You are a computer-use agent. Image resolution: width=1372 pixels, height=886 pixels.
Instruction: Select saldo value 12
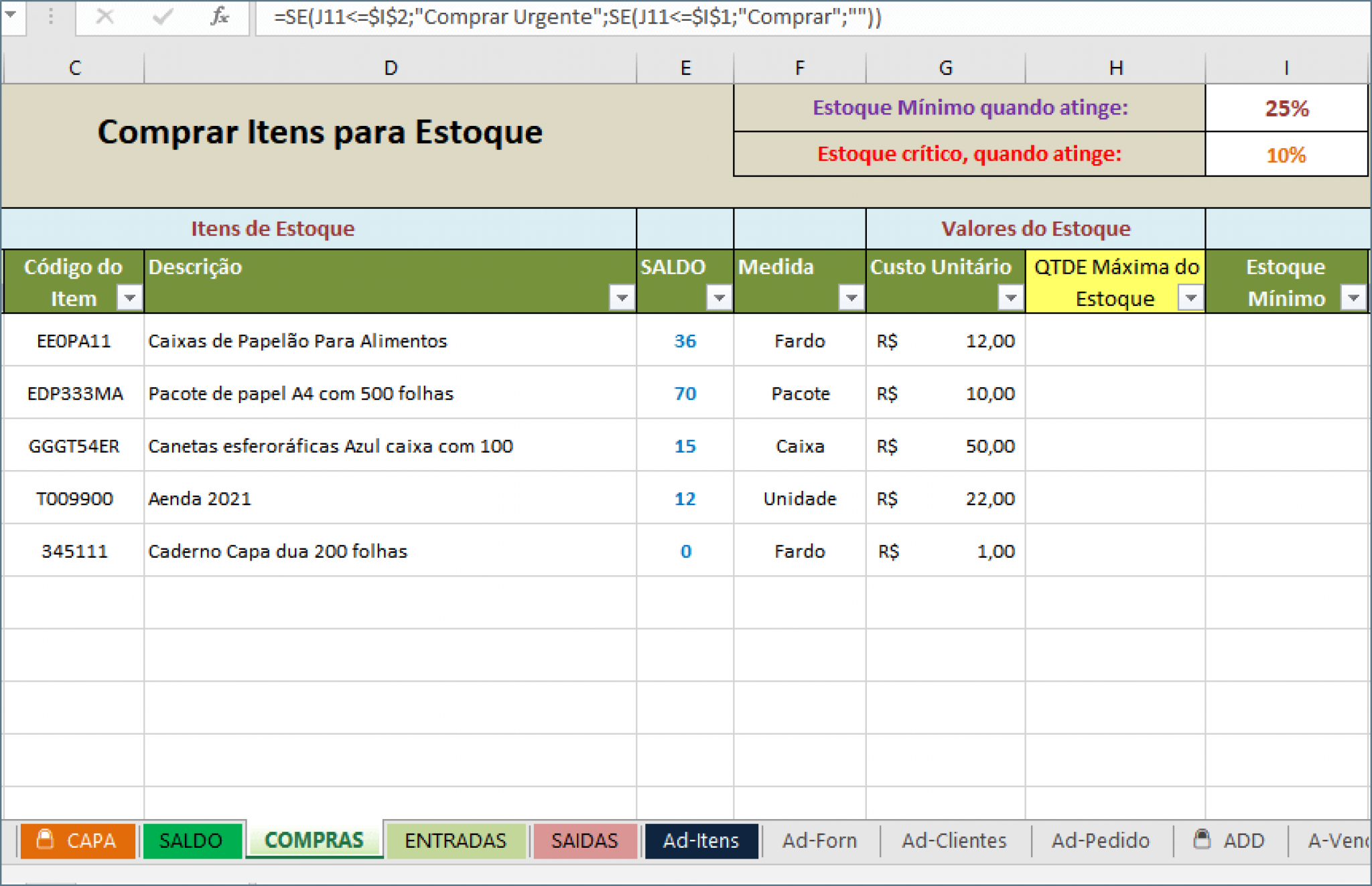pyautogui.click(x=685, y=499)
